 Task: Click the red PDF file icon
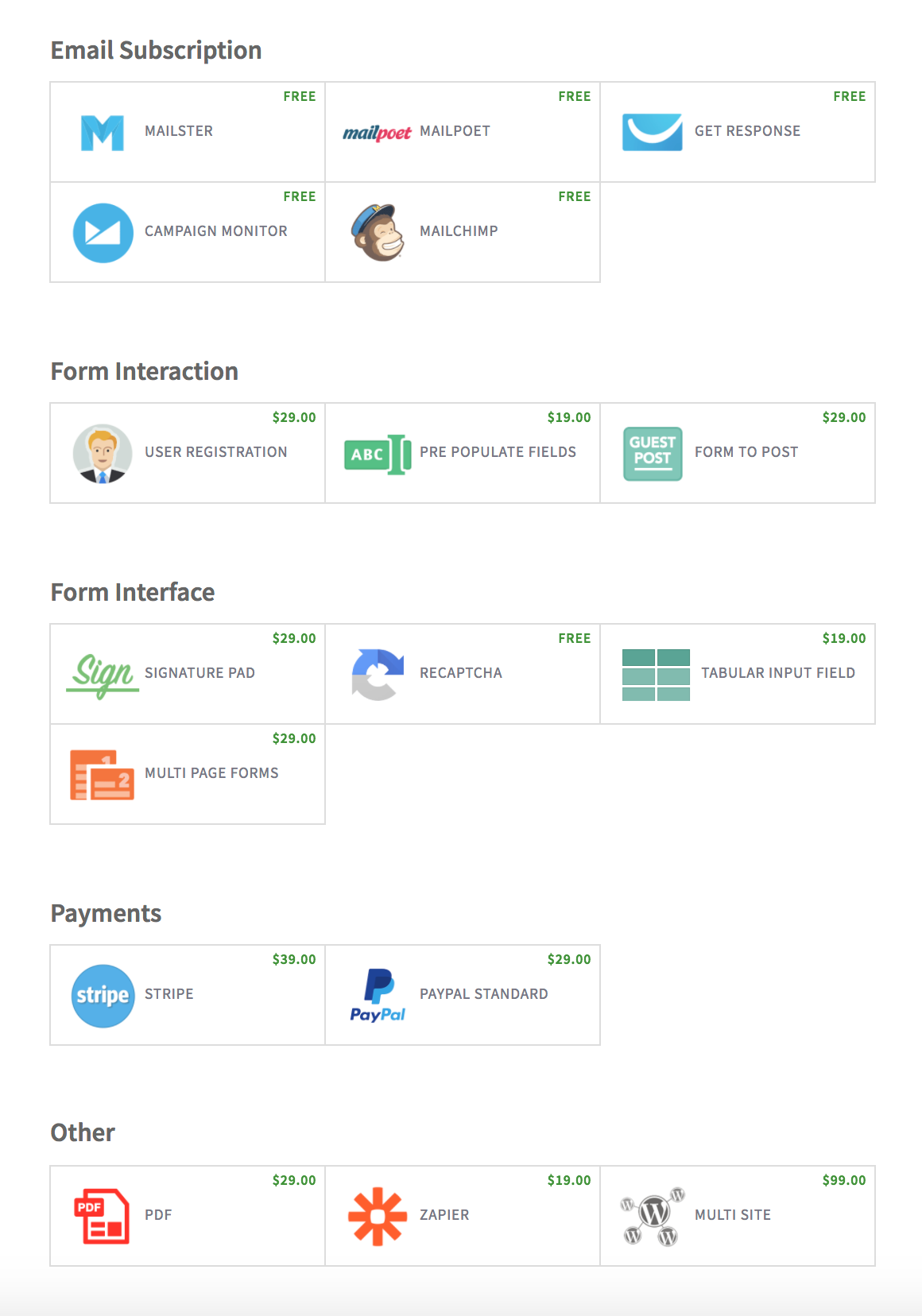pos(102,1216)
